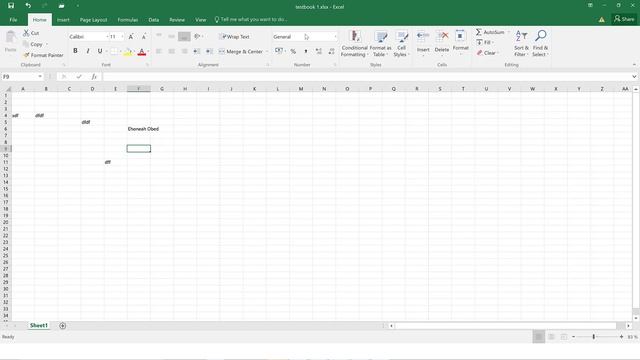Click the Cut scissors command
This screenshot has height=360, width=640.
click(31, 33)
